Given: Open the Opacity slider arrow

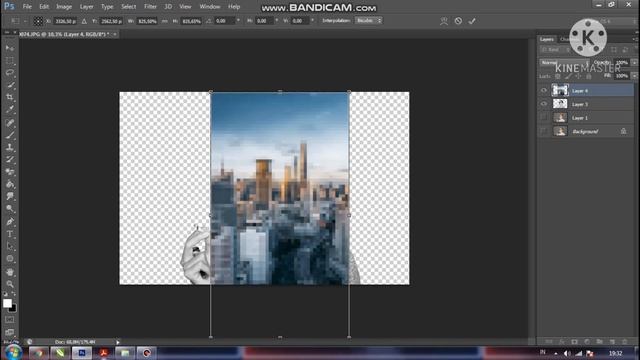Looking at the screenshot, I should 634,63.
